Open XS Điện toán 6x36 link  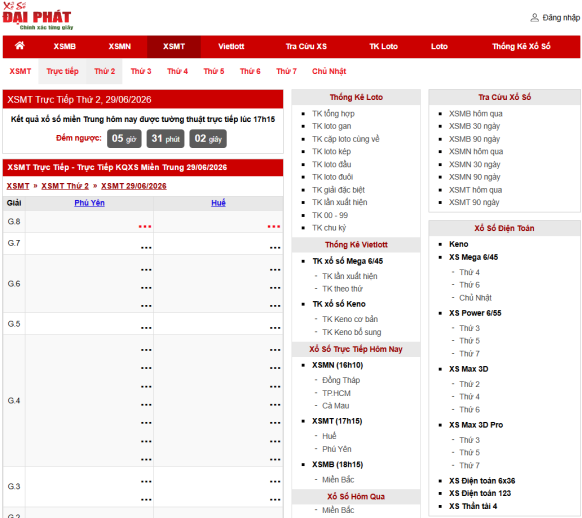(482, 481)
